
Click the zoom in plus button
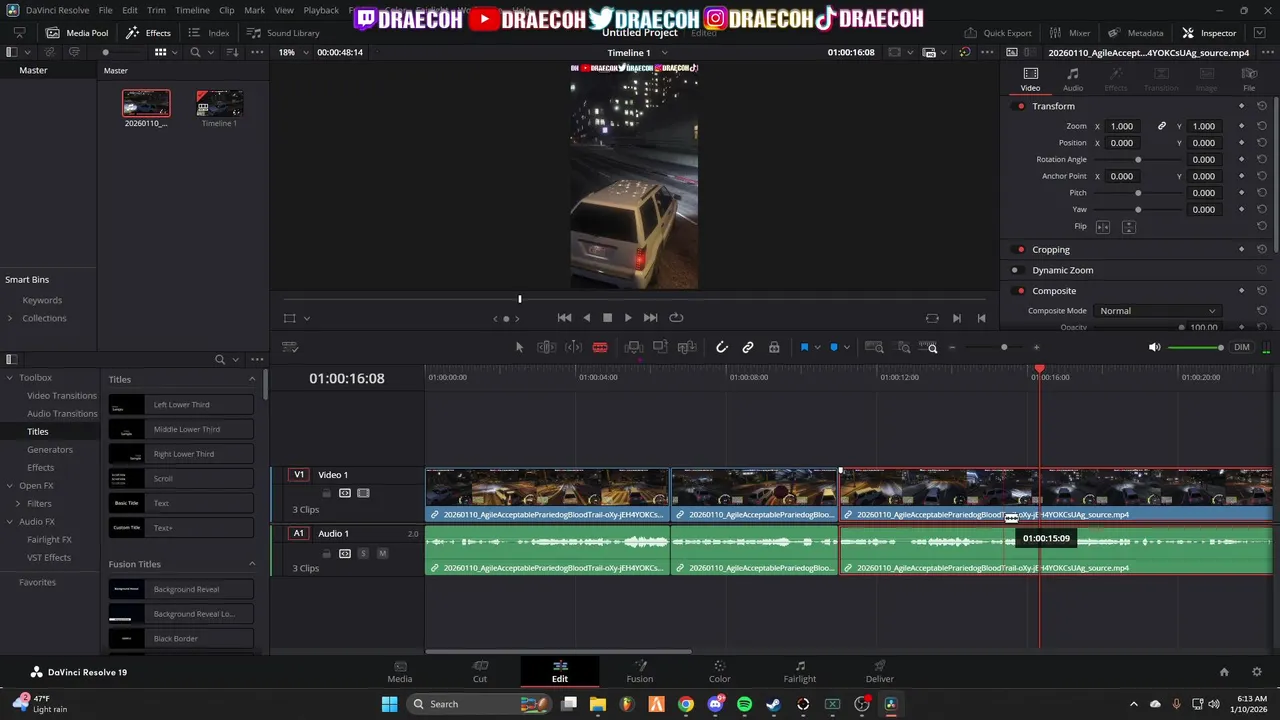point(1036,347)
